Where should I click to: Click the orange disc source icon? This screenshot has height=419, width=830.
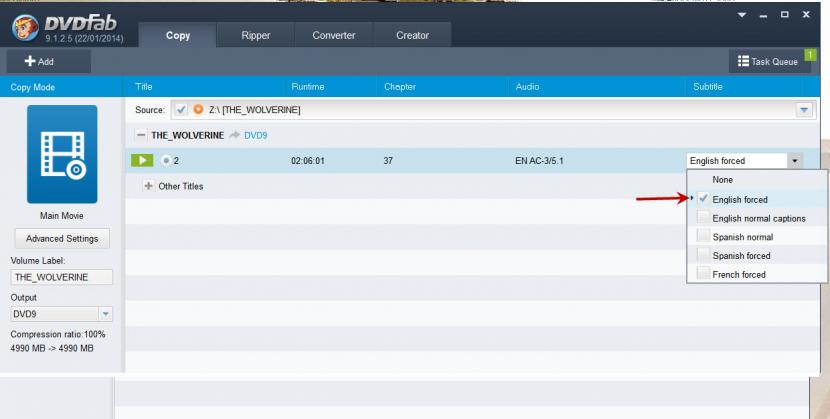coord(199,110)
